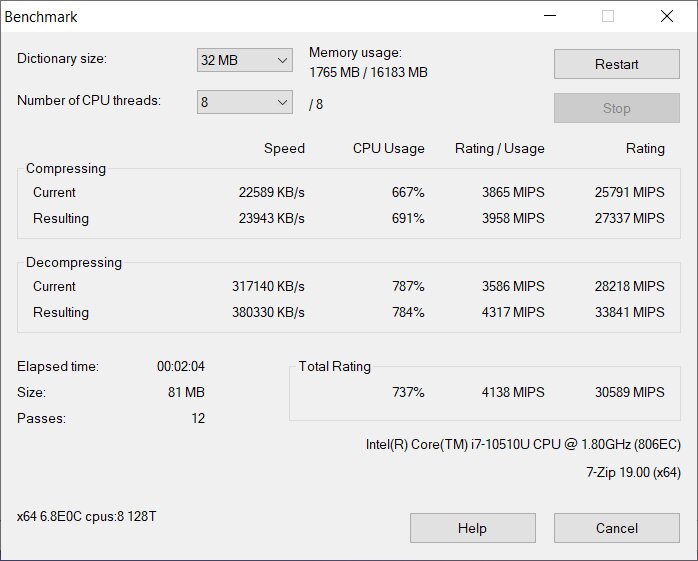
Task: Restart the benchmark run
Action: click(x=617, y=64)
